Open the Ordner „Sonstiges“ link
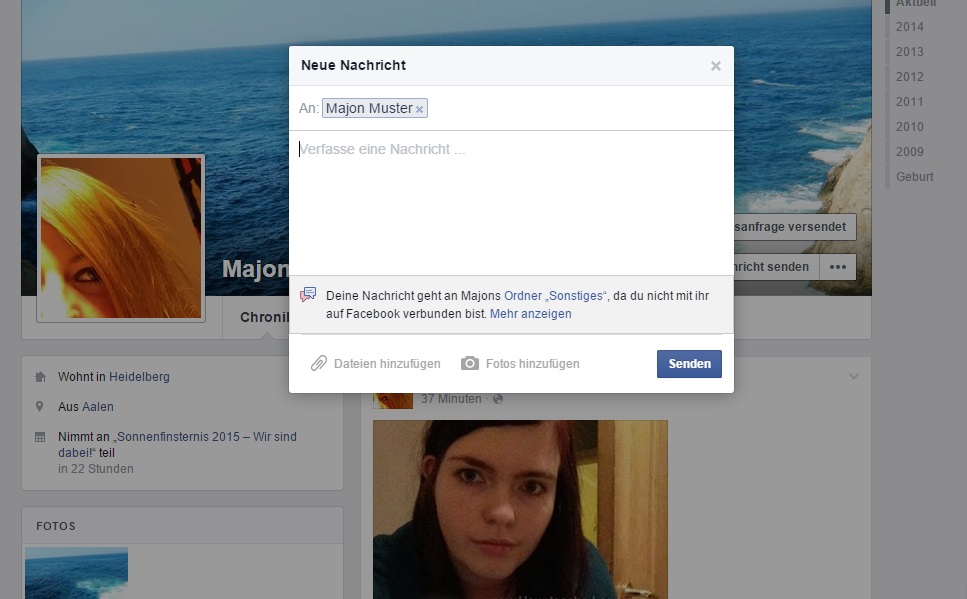 click(555, 296)
